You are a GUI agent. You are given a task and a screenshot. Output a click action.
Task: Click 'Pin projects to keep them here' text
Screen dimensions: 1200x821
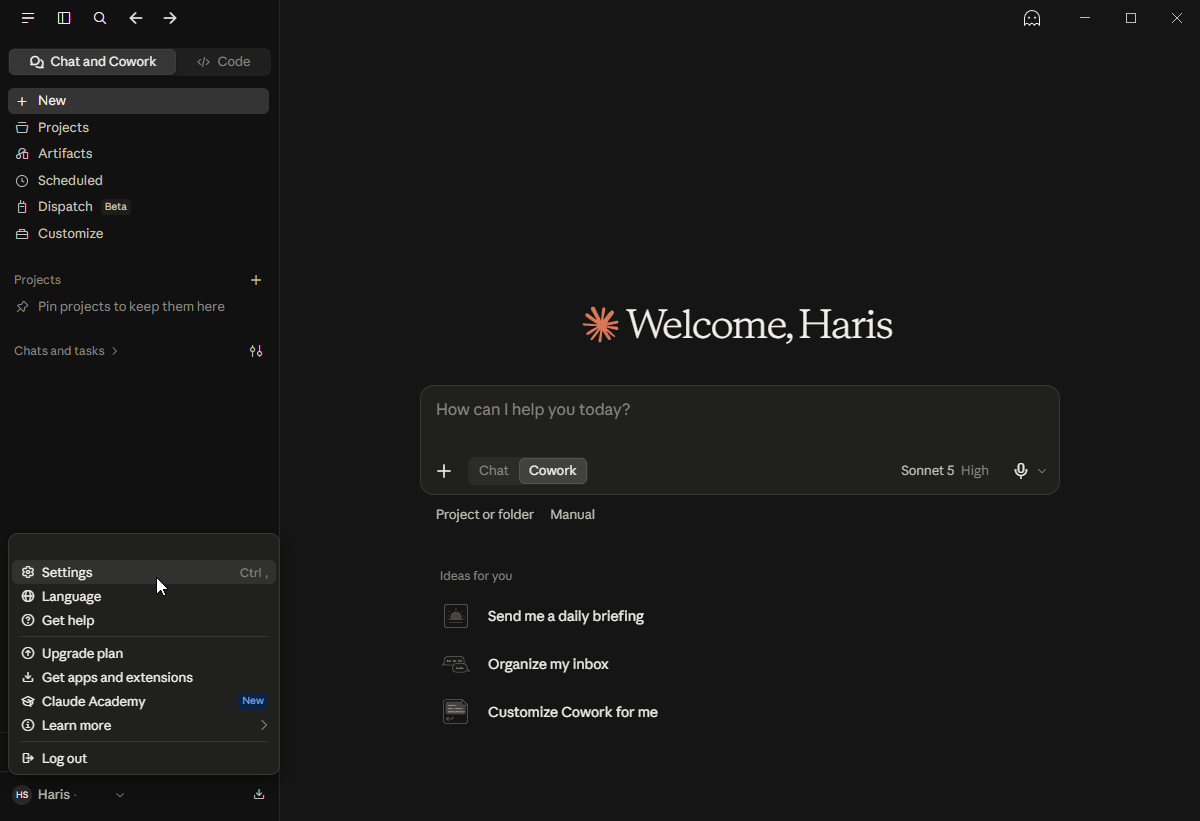click(x=131, y=307)
